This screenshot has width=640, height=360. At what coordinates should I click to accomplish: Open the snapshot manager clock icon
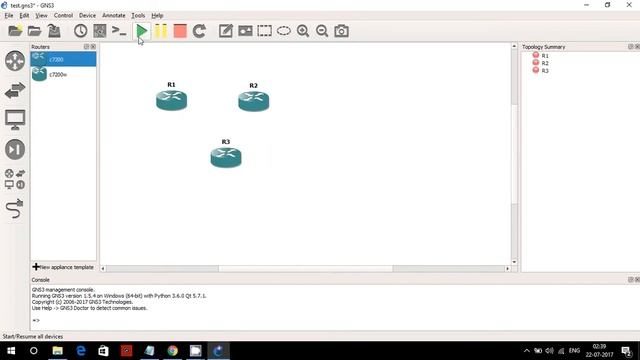coord(80,31)
